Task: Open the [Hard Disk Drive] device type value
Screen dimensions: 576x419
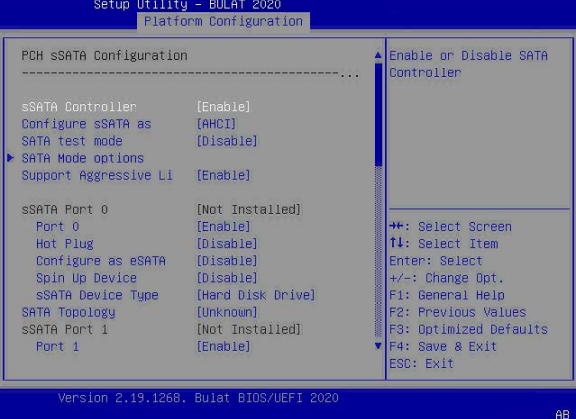Action: click(x=256, y=295)
